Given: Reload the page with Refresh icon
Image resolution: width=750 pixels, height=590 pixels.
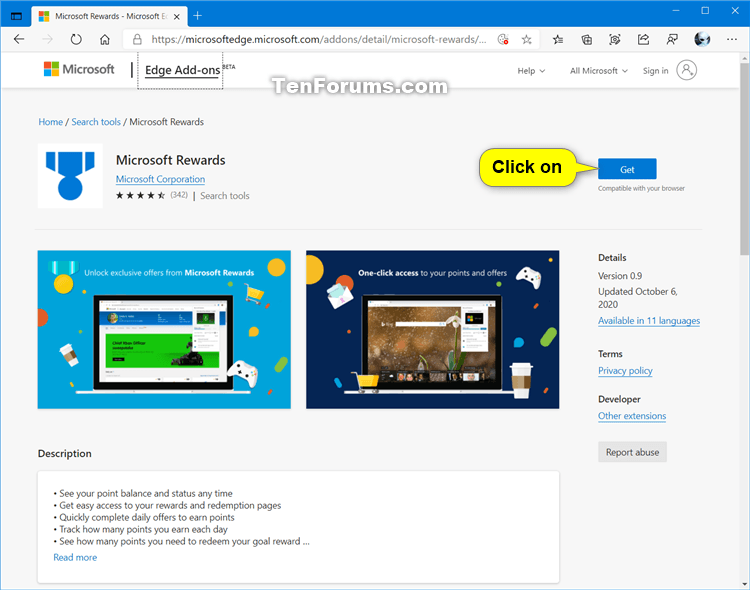Looking at the screenshot, I should [x=76, y=39].
